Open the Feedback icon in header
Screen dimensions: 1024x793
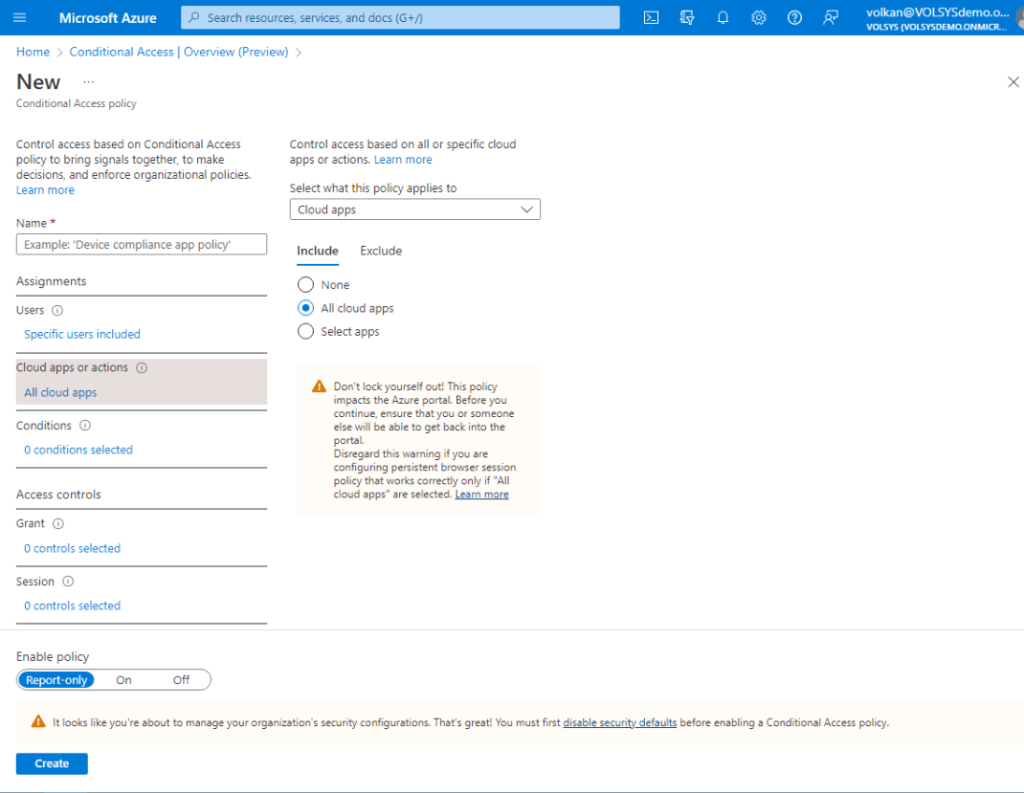830,18
